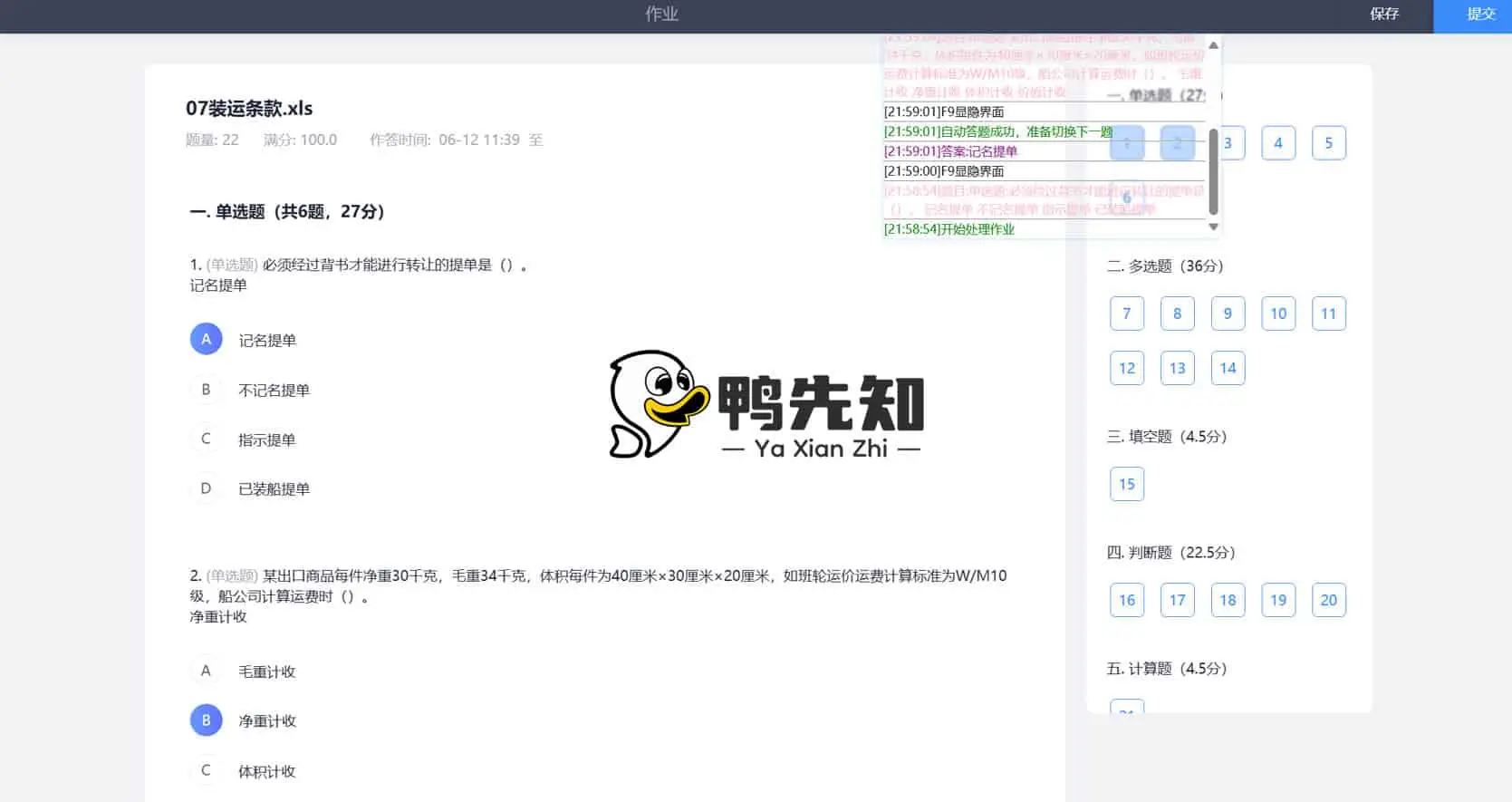Jump to question 7 in navigator
The width and height of the screenshot is (1512, 802).
1127,314
